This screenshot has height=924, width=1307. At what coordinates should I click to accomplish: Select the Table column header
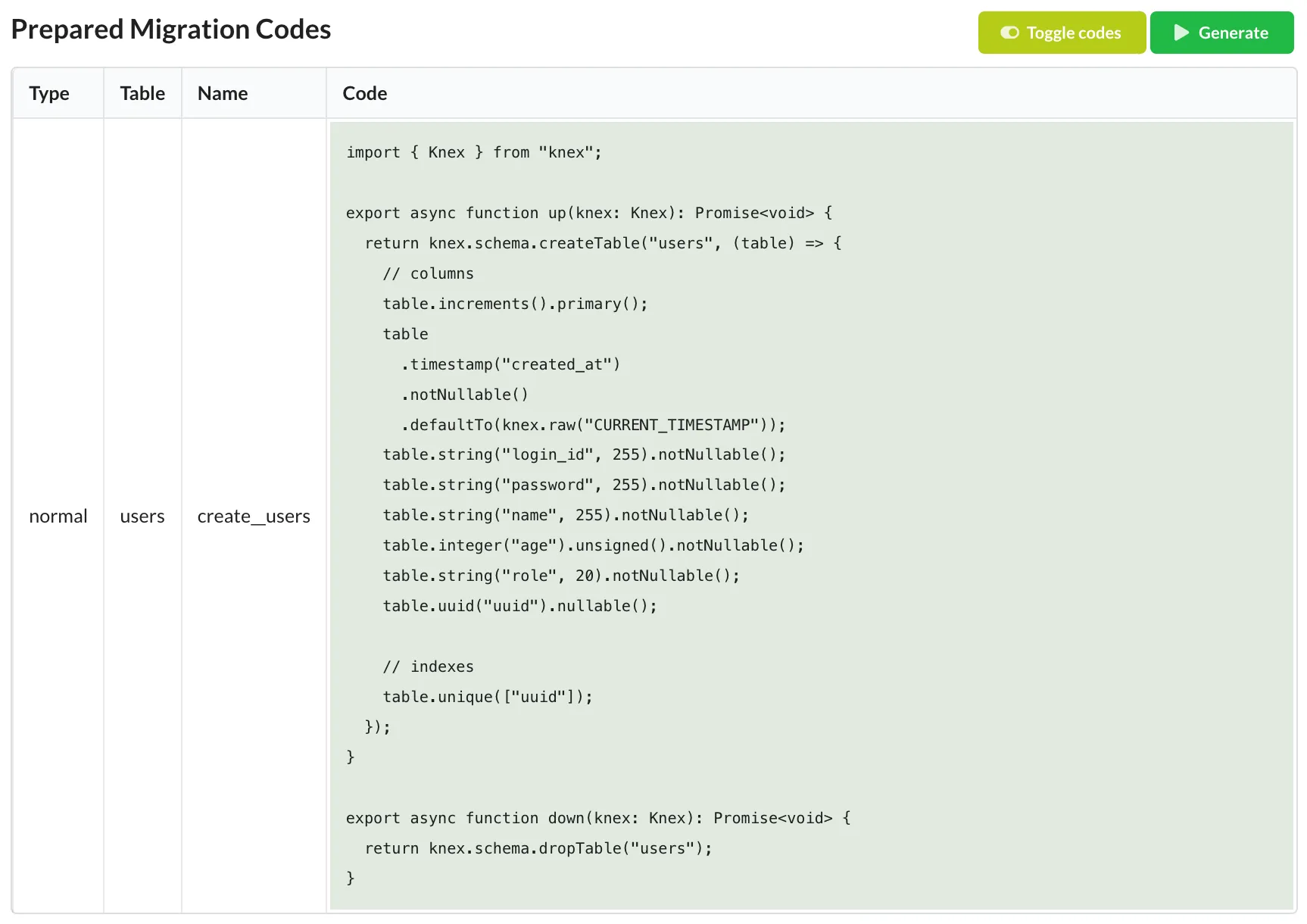point(142,93)
